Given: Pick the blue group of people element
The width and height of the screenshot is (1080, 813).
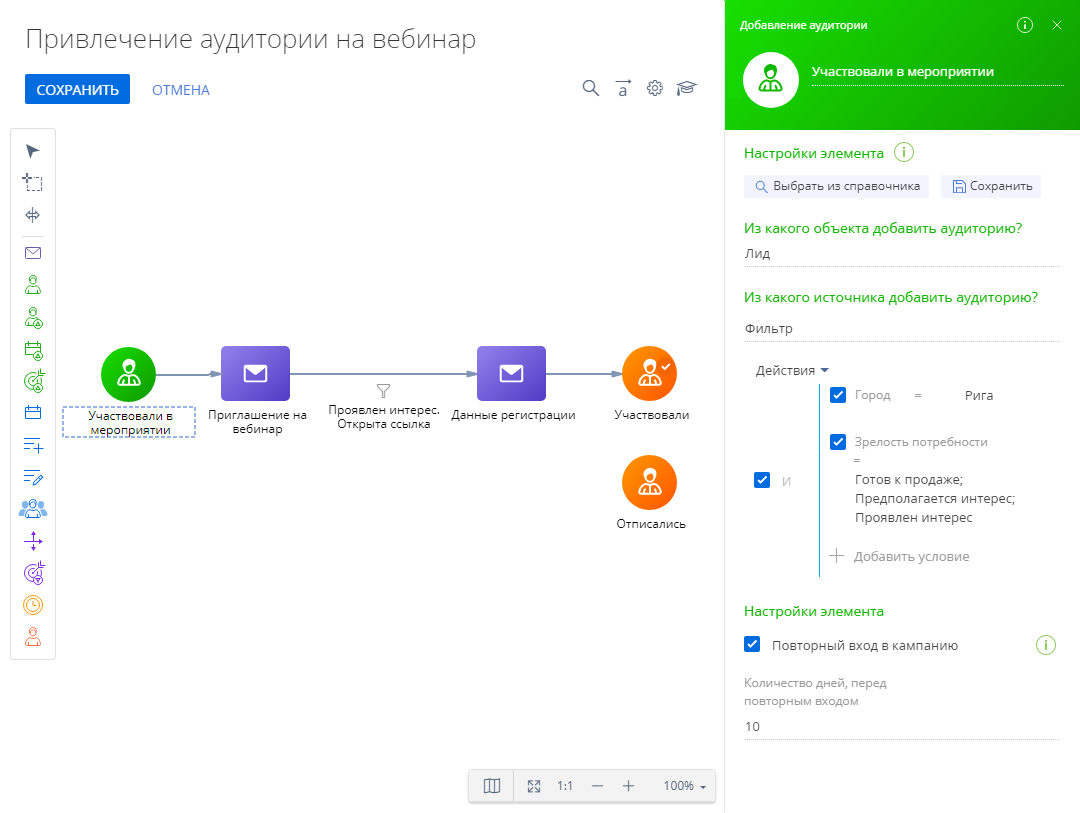Looking at the screenshot, I should tap(33, 509).
